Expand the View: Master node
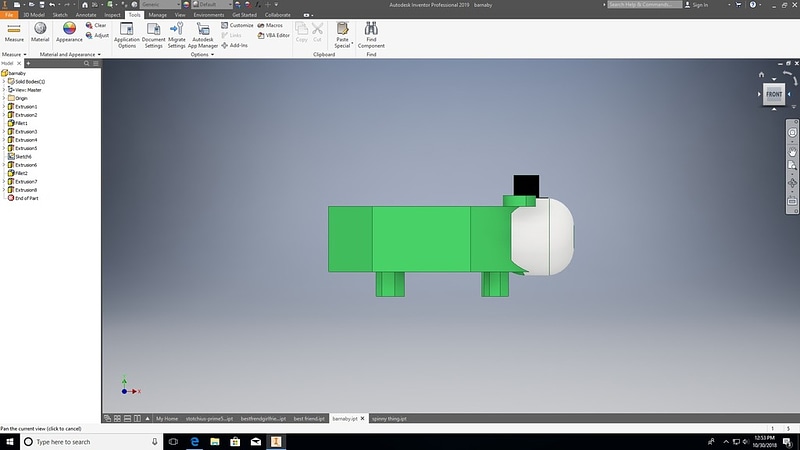The image size is (800, 450). [4, 90]
